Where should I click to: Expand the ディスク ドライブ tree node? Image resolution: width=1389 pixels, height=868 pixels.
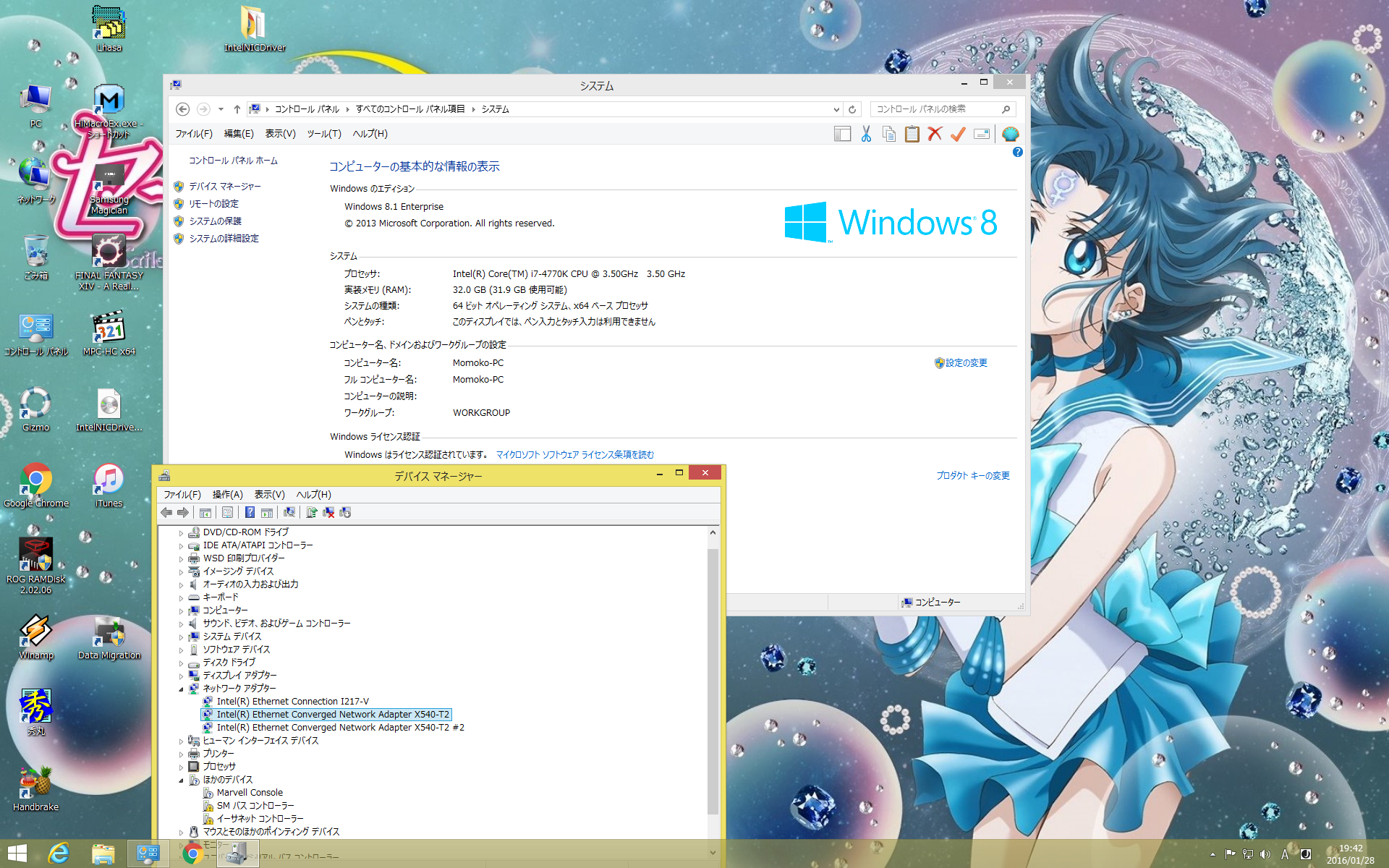point(182,663)
